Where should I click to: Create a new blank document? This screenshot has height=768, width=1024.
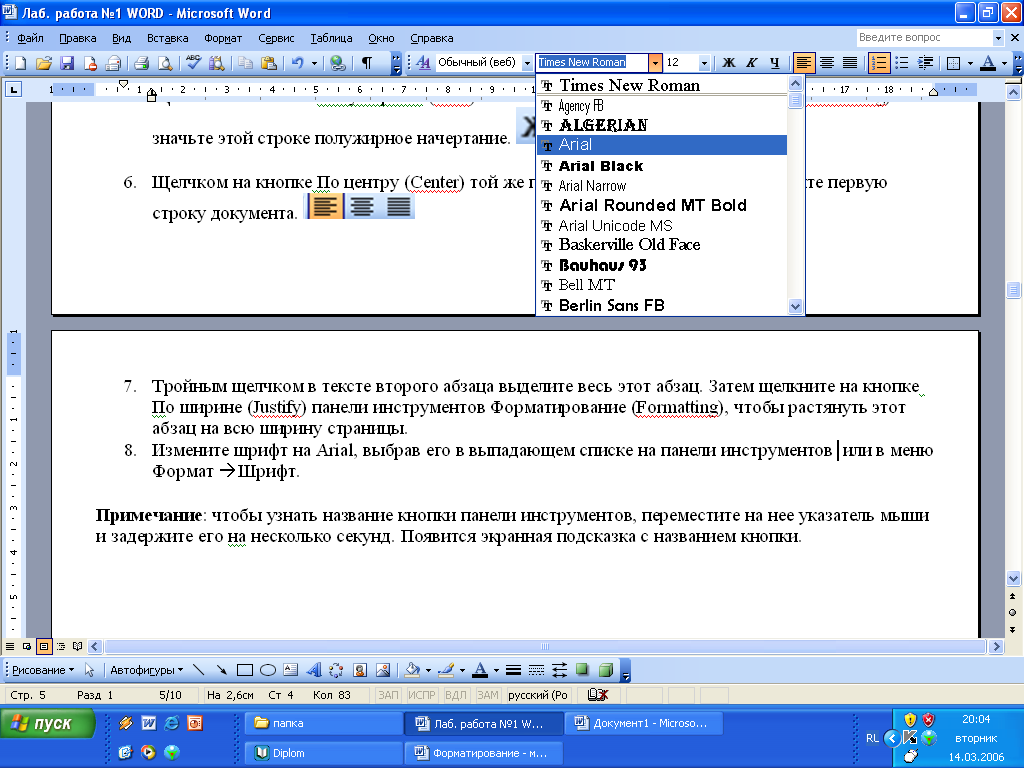point(20,63)
